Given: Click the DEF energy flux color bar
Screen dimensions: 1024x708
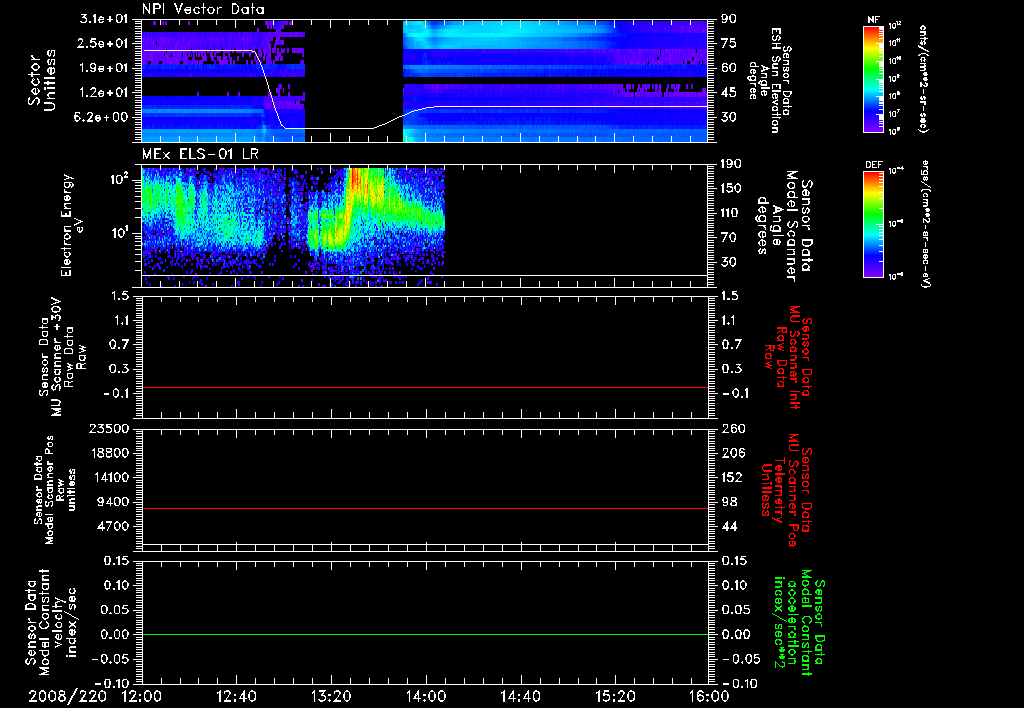Looking at the screenshot, I should point(874,224).
